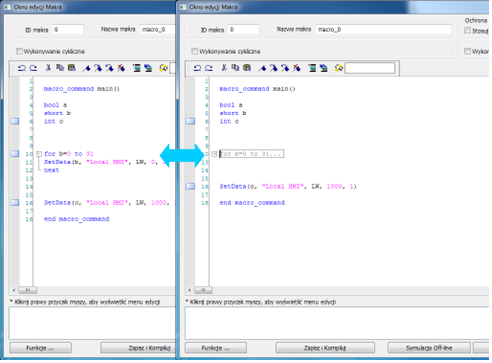Screen dimensions: 492x363
Task: Click Paste icon in right window toolbar
Action: pyautogui.click(x=247, y=68)
